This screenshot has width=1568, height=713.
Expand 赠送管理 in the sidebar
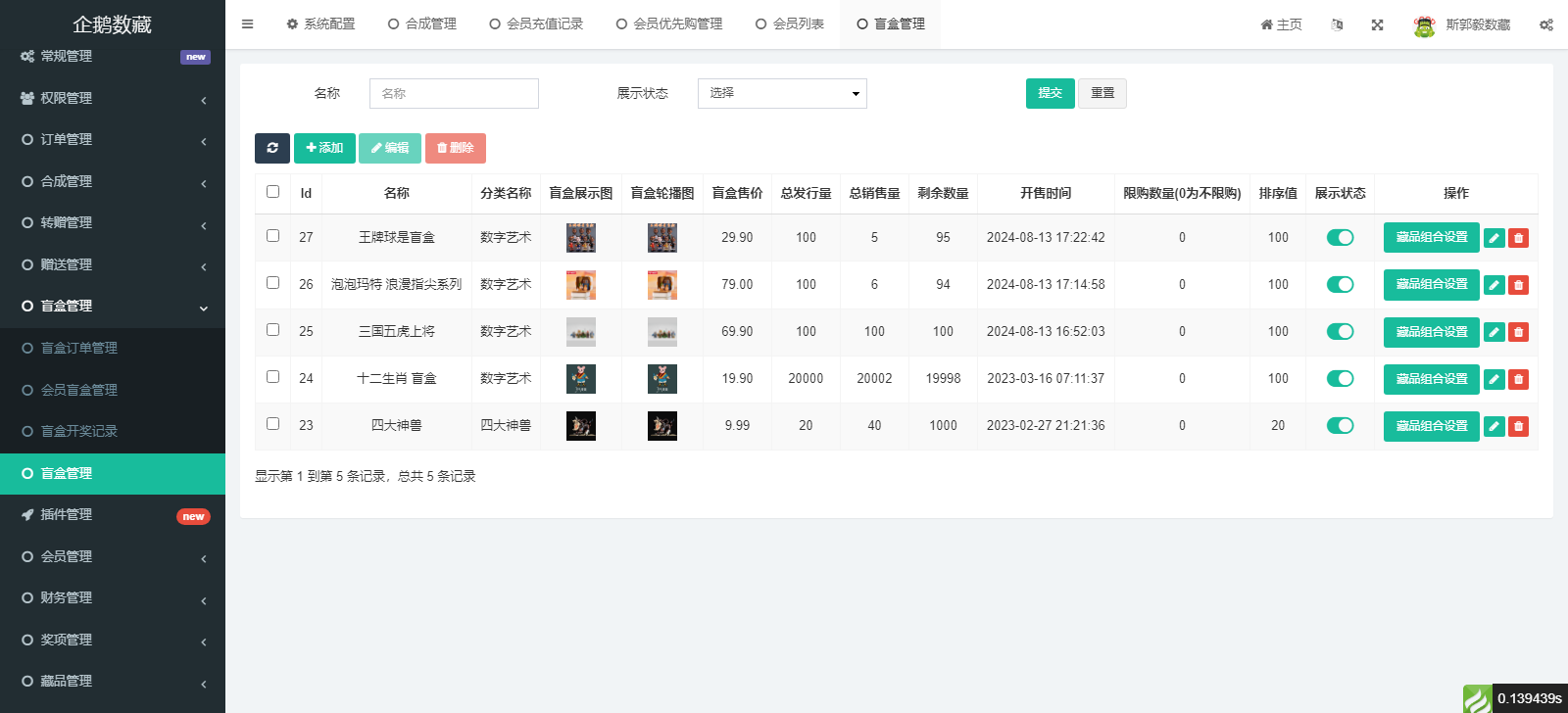tap(113, 264)
